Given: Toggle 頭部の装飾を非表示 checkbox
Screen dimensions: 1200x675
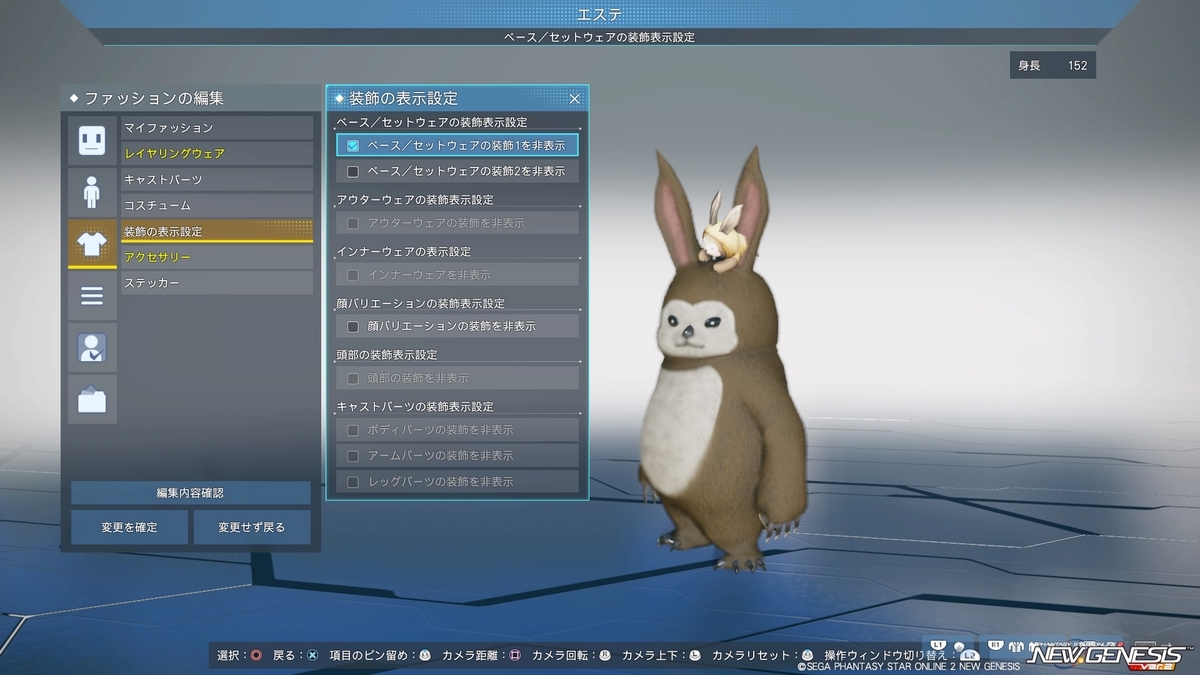Looking at the screenshot, I should tap(353, 378).
